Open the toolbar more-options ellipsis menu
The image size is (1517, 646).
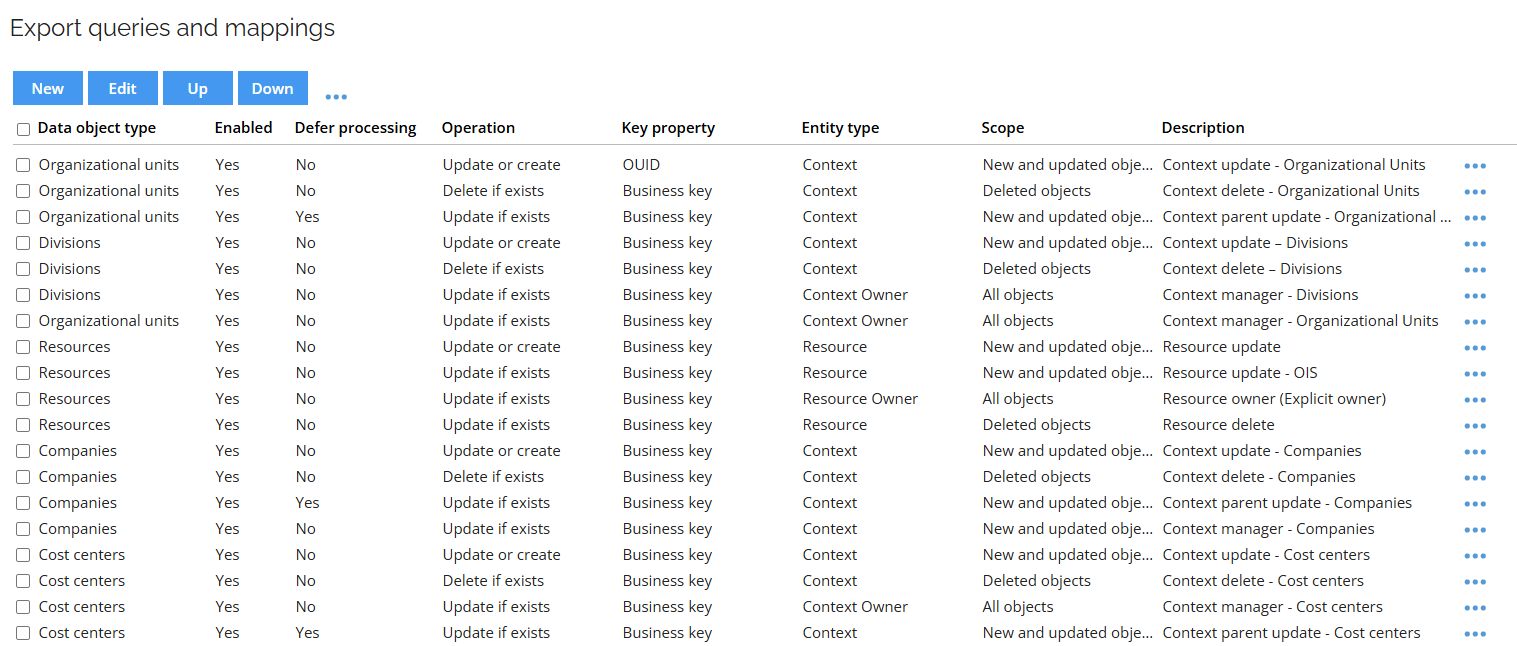[x=336, y=94]
